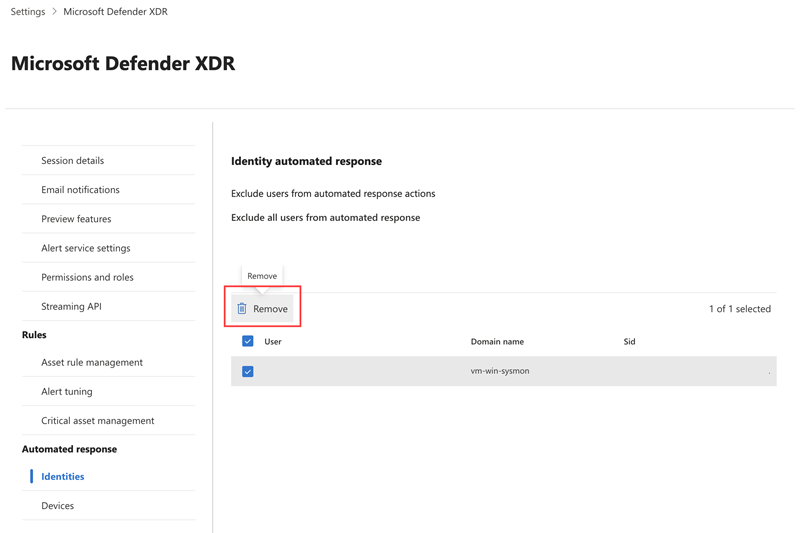Open Streaming API settings
Screen dimensions: 800x533
tap(71, 306)
